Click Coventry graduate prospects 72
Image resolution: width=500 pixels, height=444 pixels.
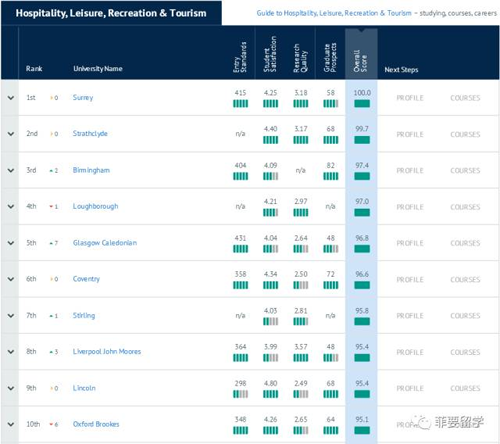[x=330, y=274]
